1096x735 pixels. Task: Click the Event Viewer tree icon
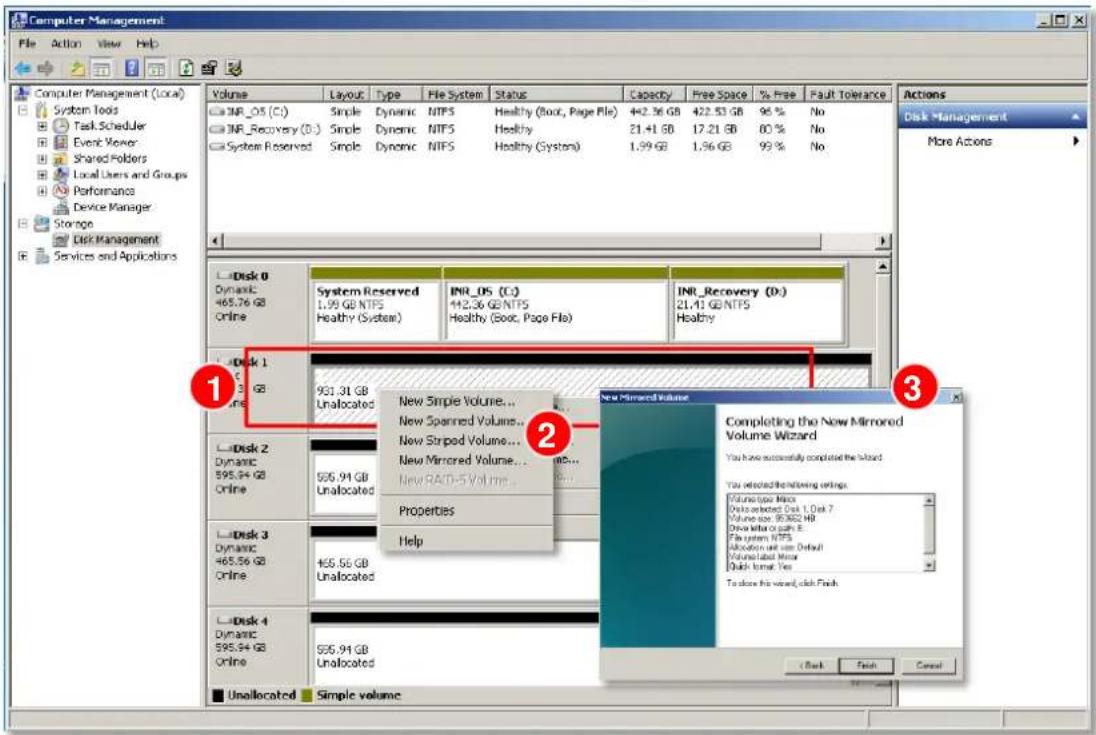(x=61, y=142)
